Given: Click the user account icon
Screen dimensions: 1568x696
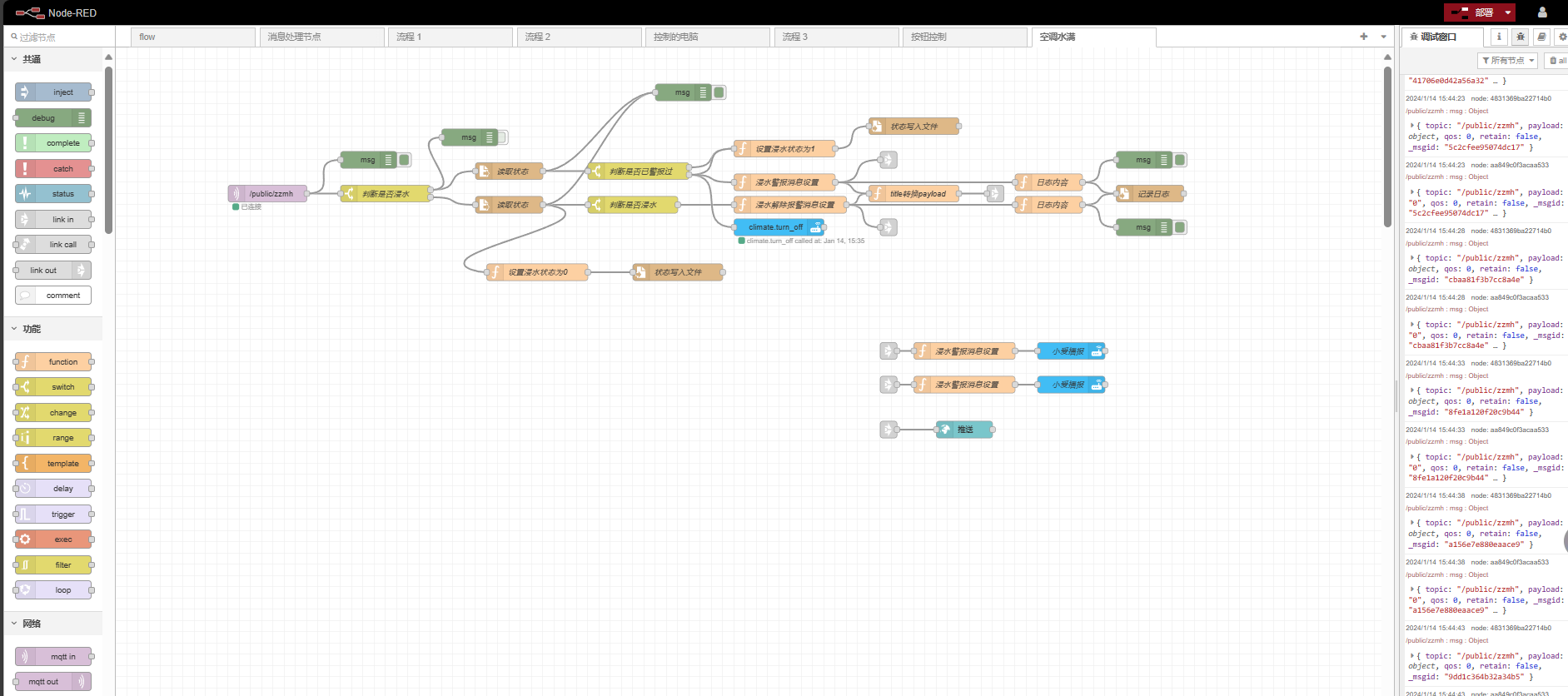Looking at the screenshot, I should point(1542,12).
